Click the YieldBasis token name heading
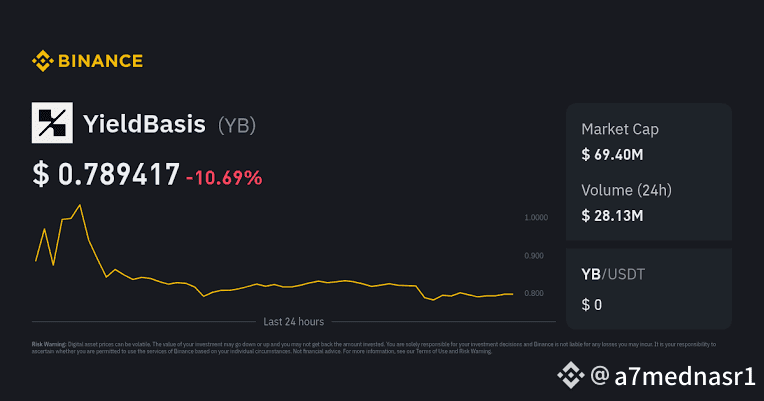This screenshot has height=401, width=764. pyautogui.click(x=145, y=125)
